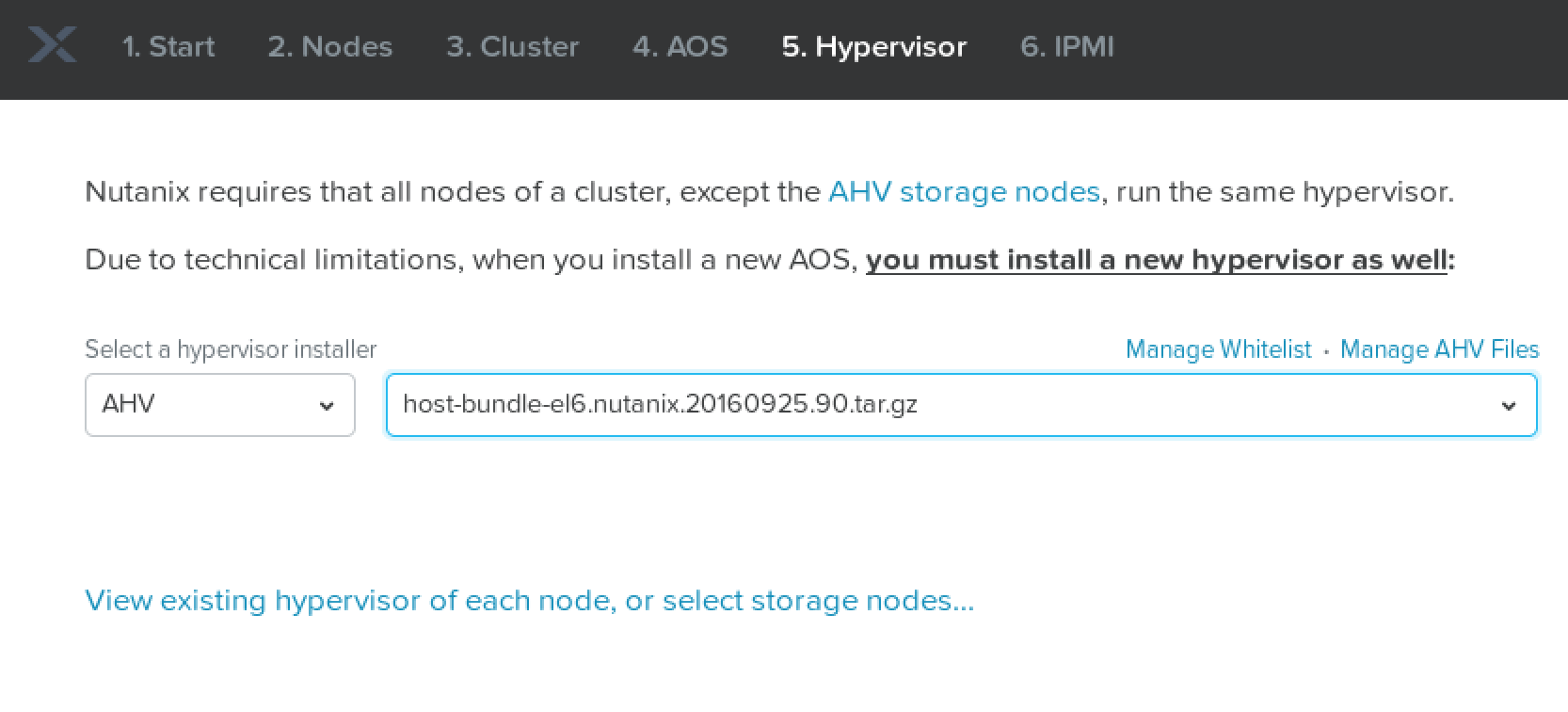View existing hypervisor of each node
Viewport: 1568px width, 712px height.
click(x=529, y=601)
